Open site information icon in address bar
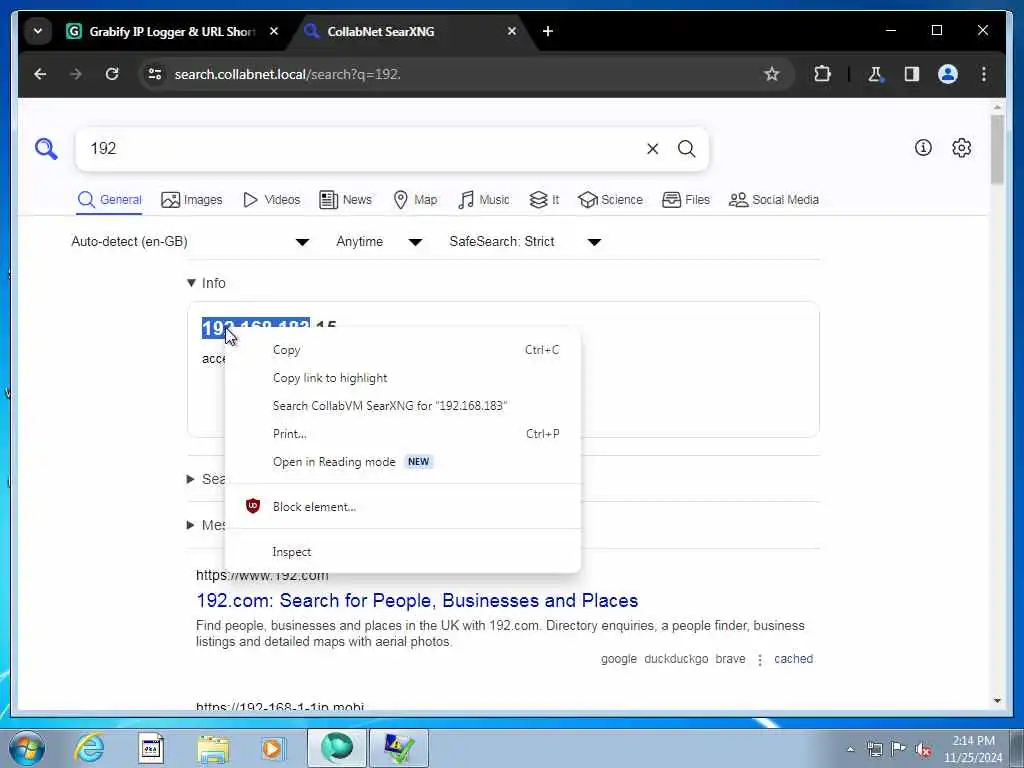The height and width of the screenshot is (768, 1024). click(x=155, y=74)
